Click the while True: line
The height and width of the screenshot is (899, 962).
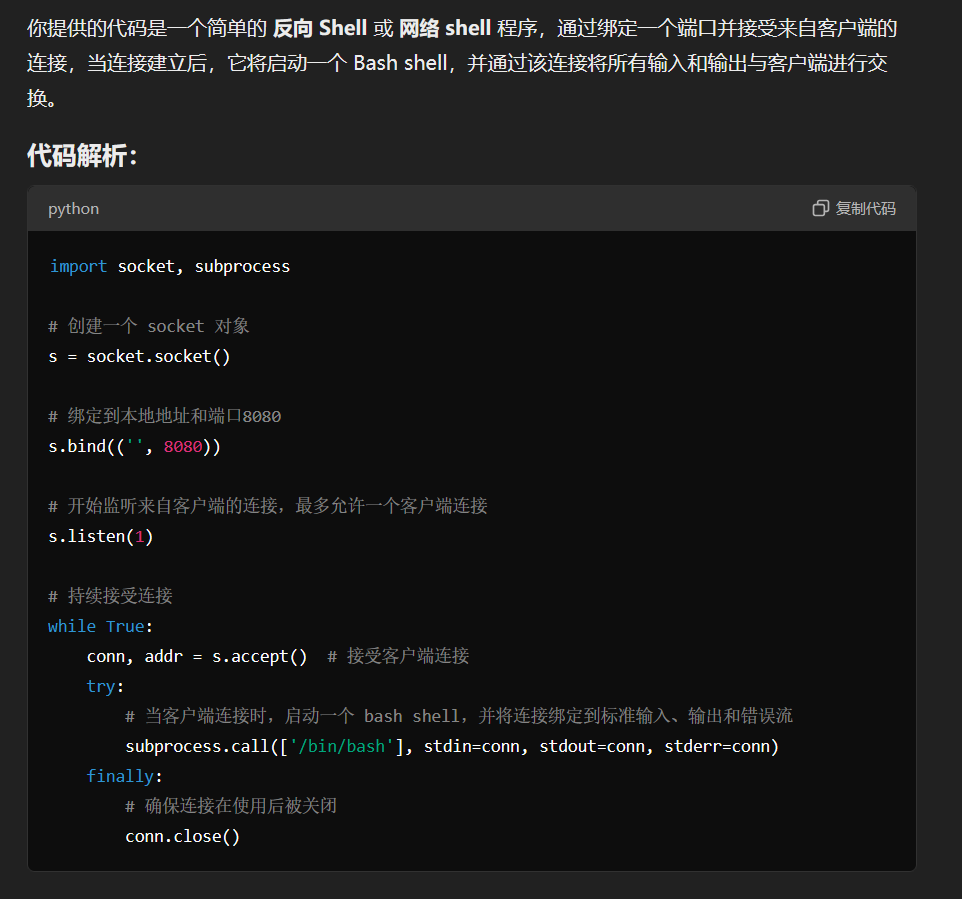point(101,626)
